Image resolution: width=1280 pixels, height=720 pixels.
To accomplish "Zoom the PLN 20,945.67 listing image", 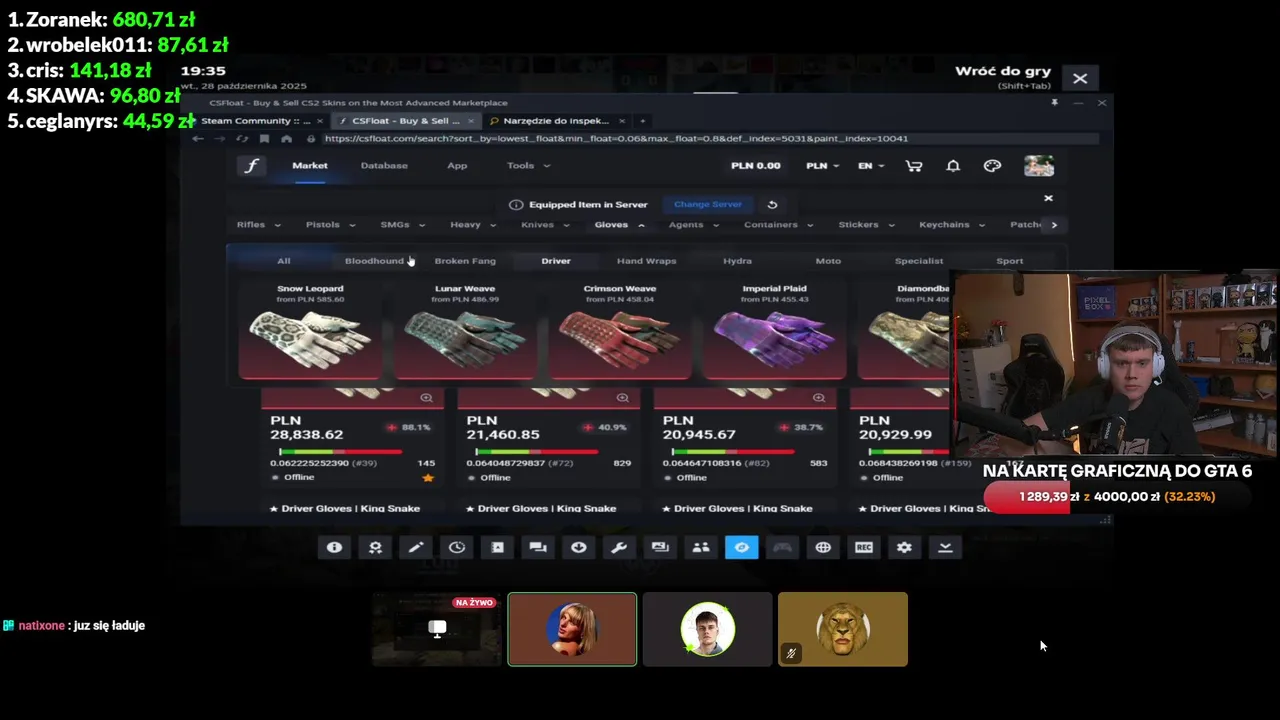I will click(x=818, y=398).
